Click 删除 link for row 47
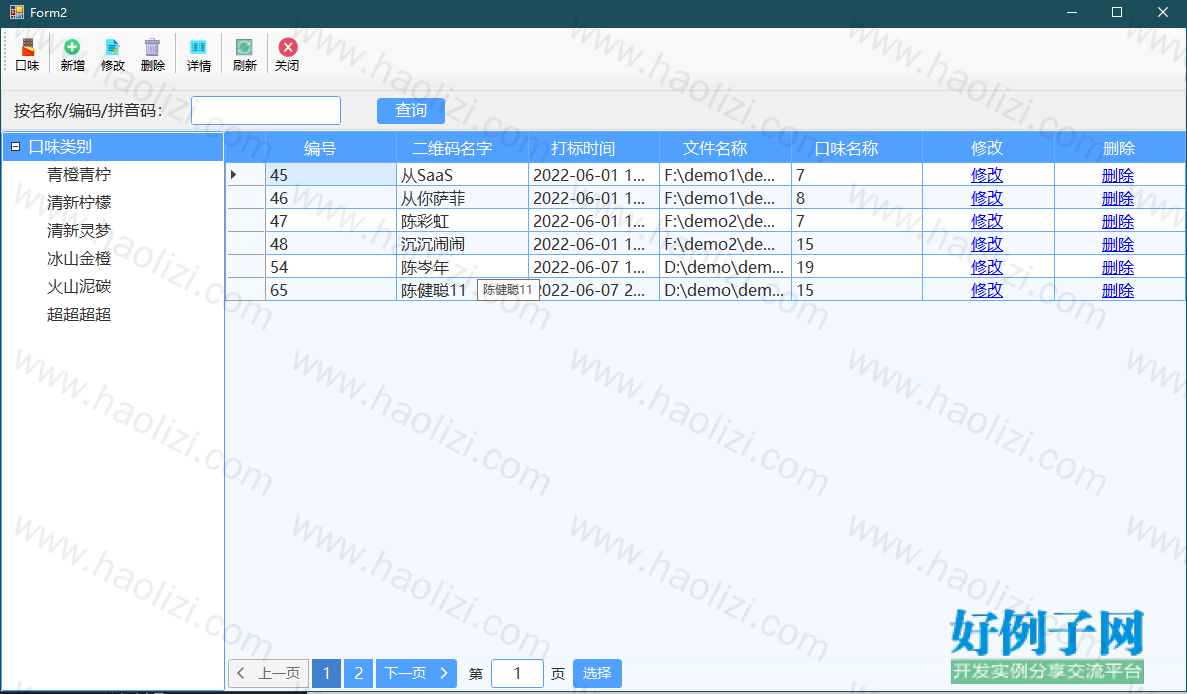 1117,221
